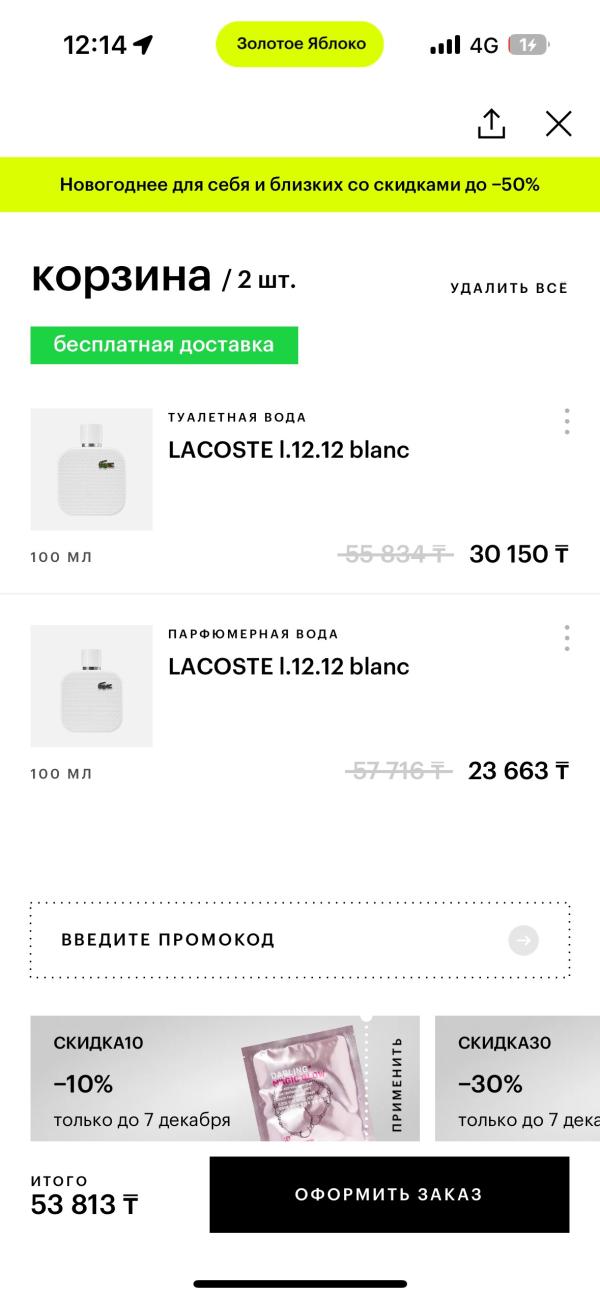Tap the Золотое Яблоко pill in status bar
This screenshot has width=600, height=1300.
(300, 44)
